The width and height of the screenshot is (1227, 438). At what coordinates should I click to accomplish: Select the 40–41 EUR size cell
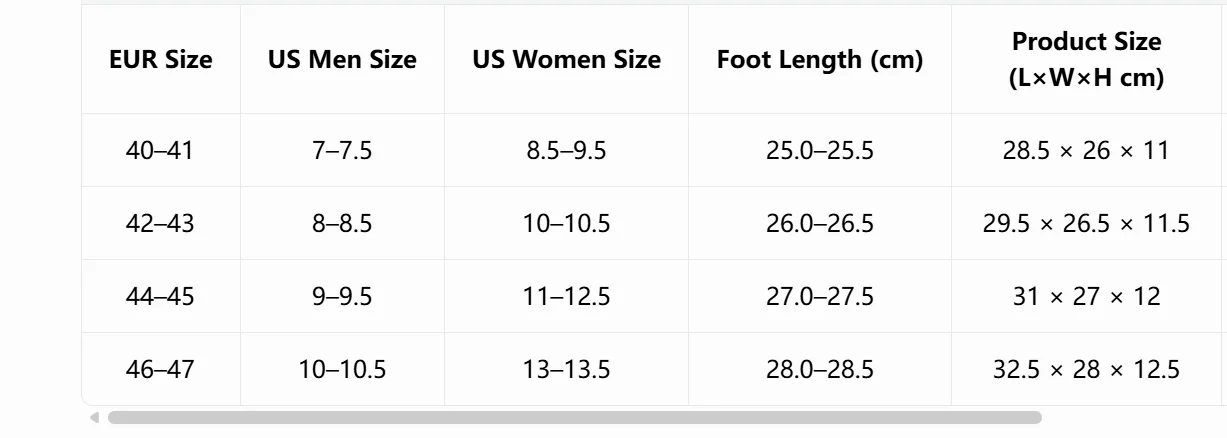tap(161, 151)
